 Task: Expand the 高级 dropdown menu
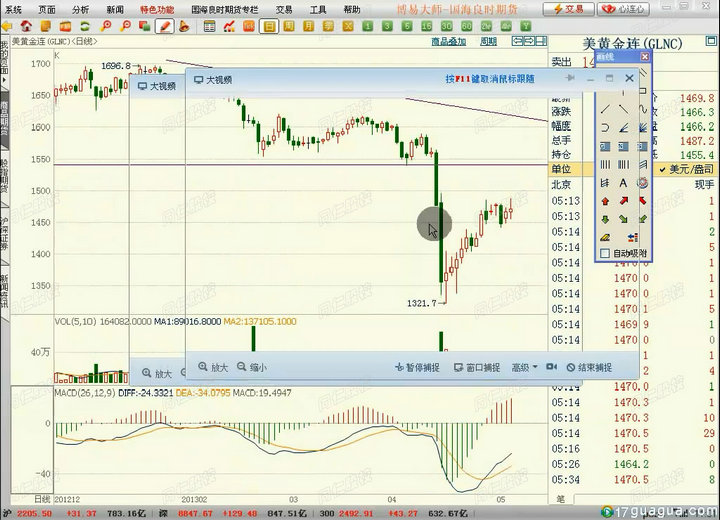pyautogui.click(x=525, y=367)
